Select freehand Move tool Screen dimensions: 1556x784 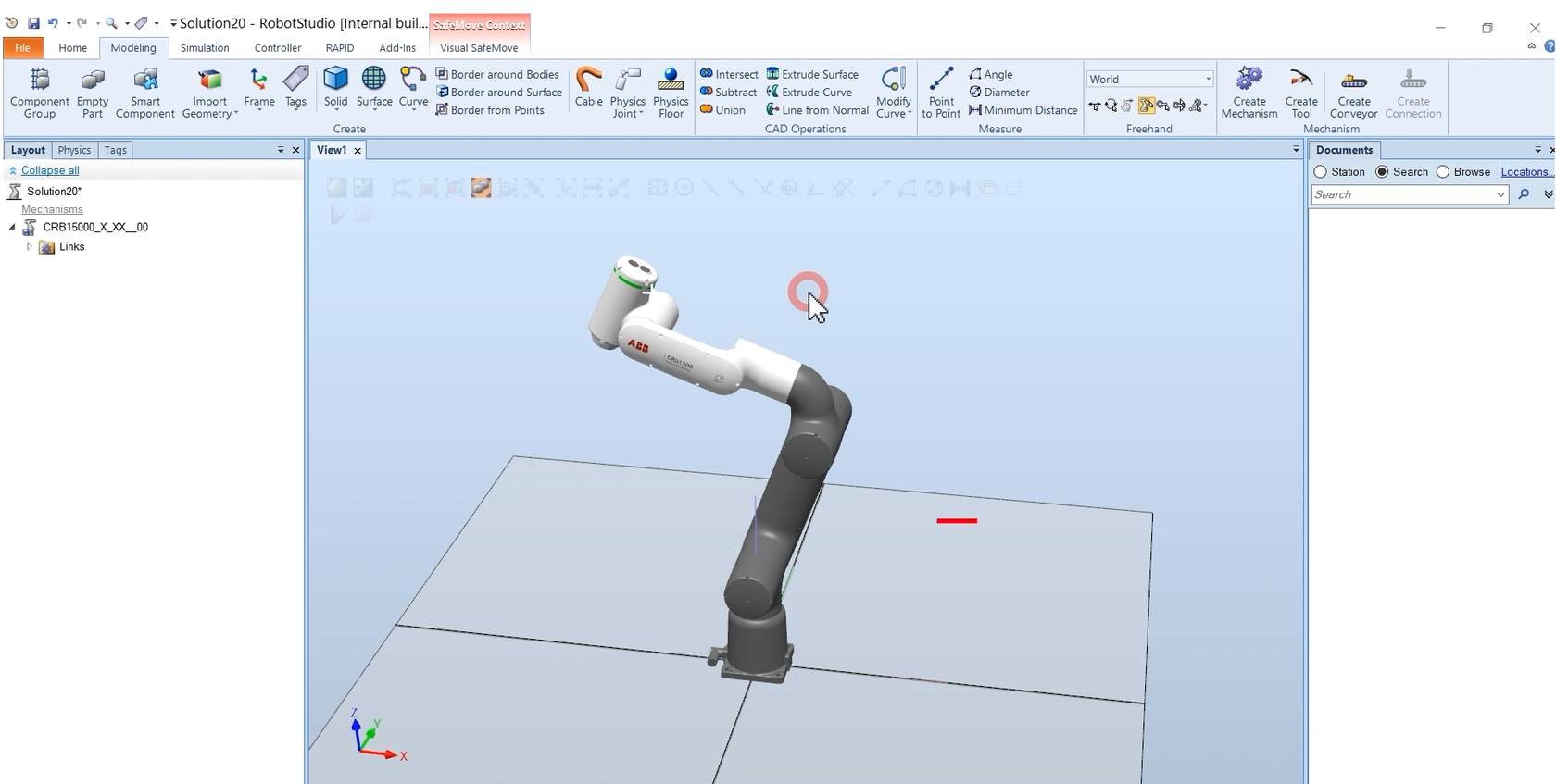[1095, 106]
